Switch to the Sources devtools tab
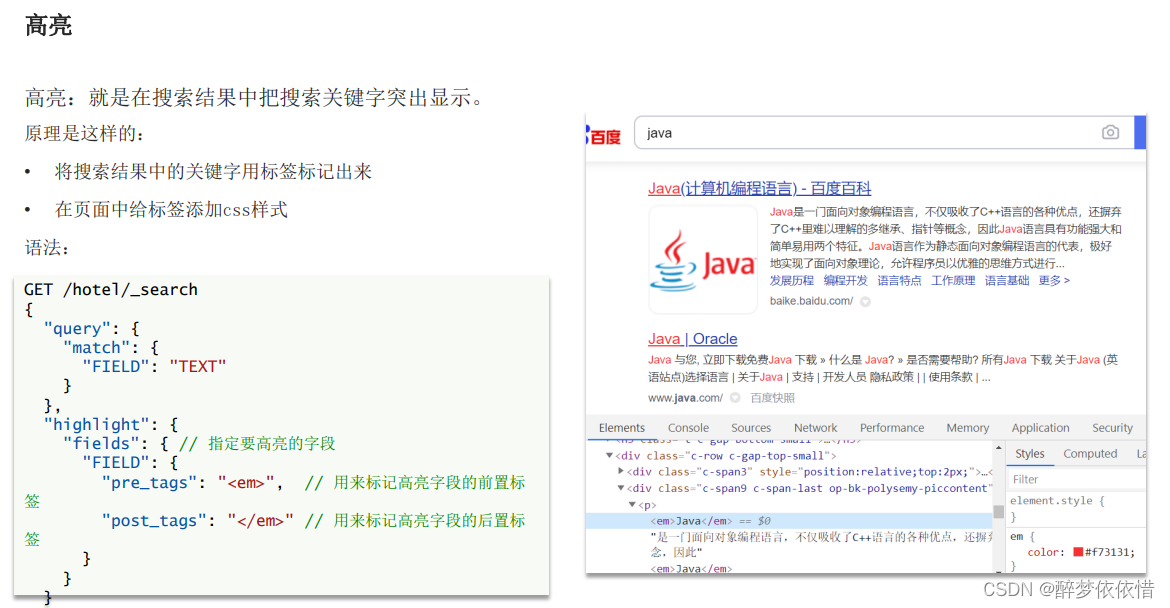The height and width of the screenshot is (608, 1170). click(x=751, y=427)
